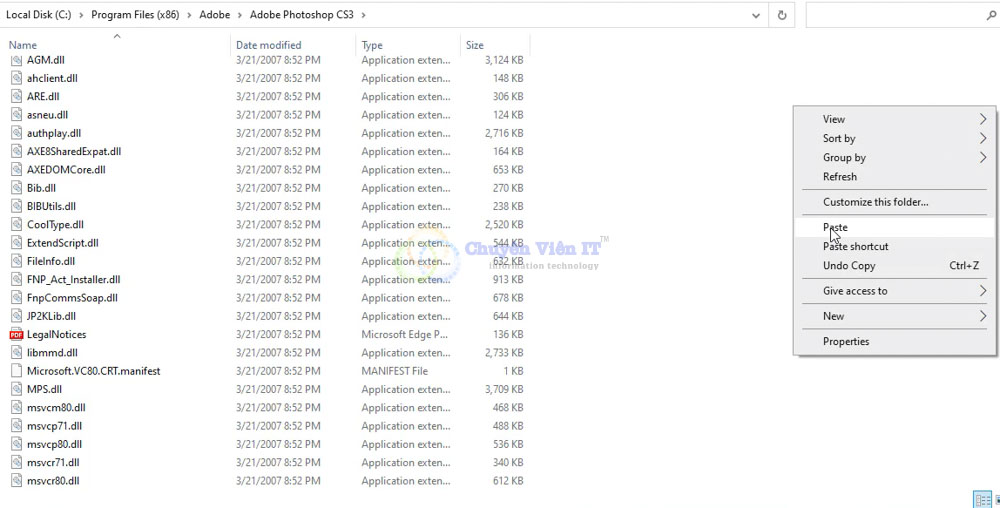Viewport: 1000px width, 508px height.
Task: Click the AGM.dll file icon
Action: pos(16,60)
